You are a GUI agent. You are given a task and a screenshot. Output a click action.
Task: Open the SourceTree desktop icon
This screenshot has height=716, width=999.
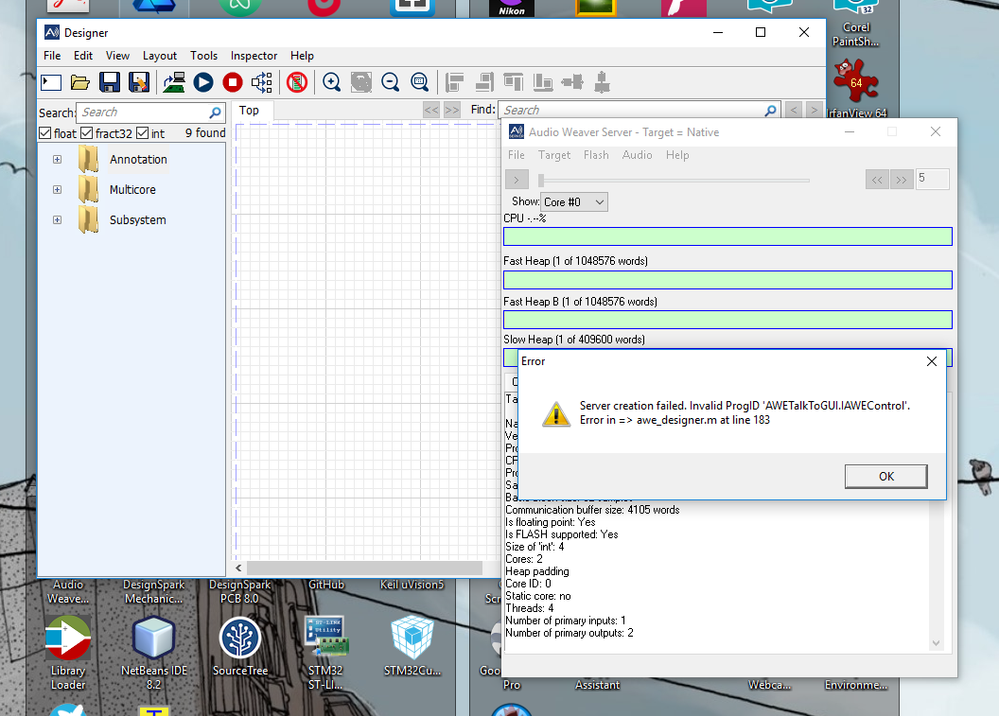pyautogui.click(x=240, y=647)
